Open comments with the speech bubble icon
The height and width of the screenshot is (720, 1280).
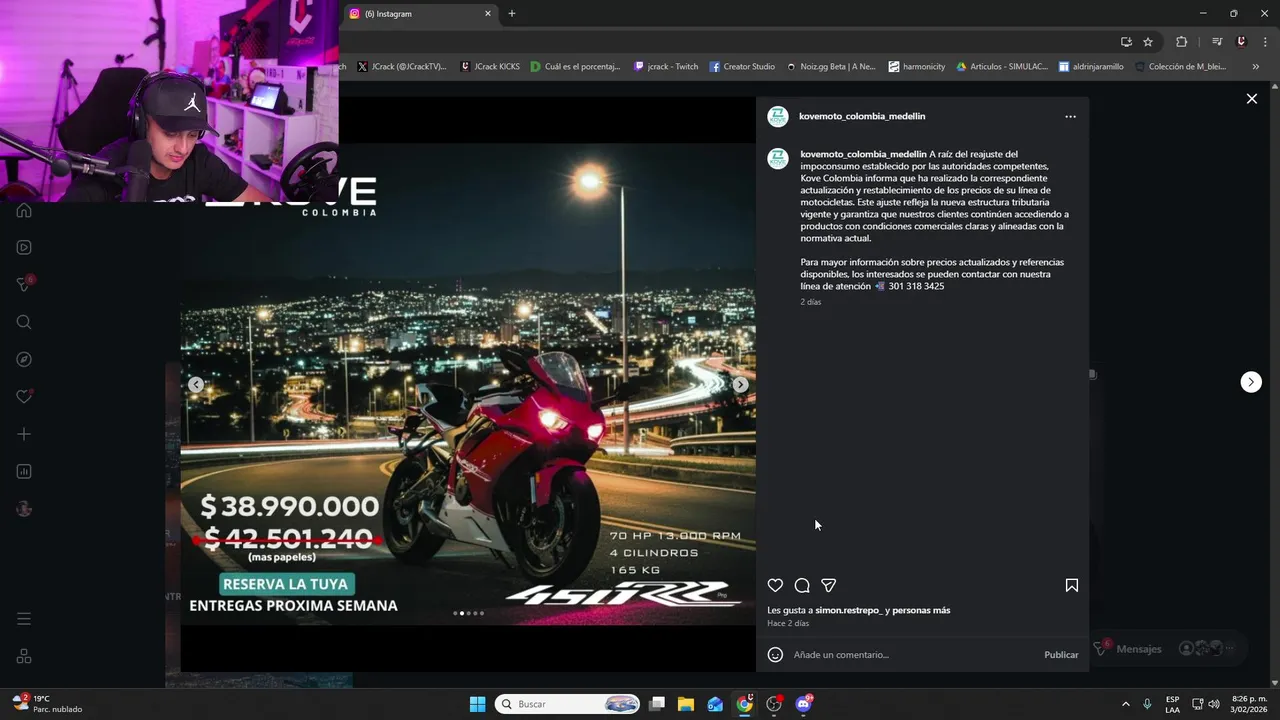(802, 586)
